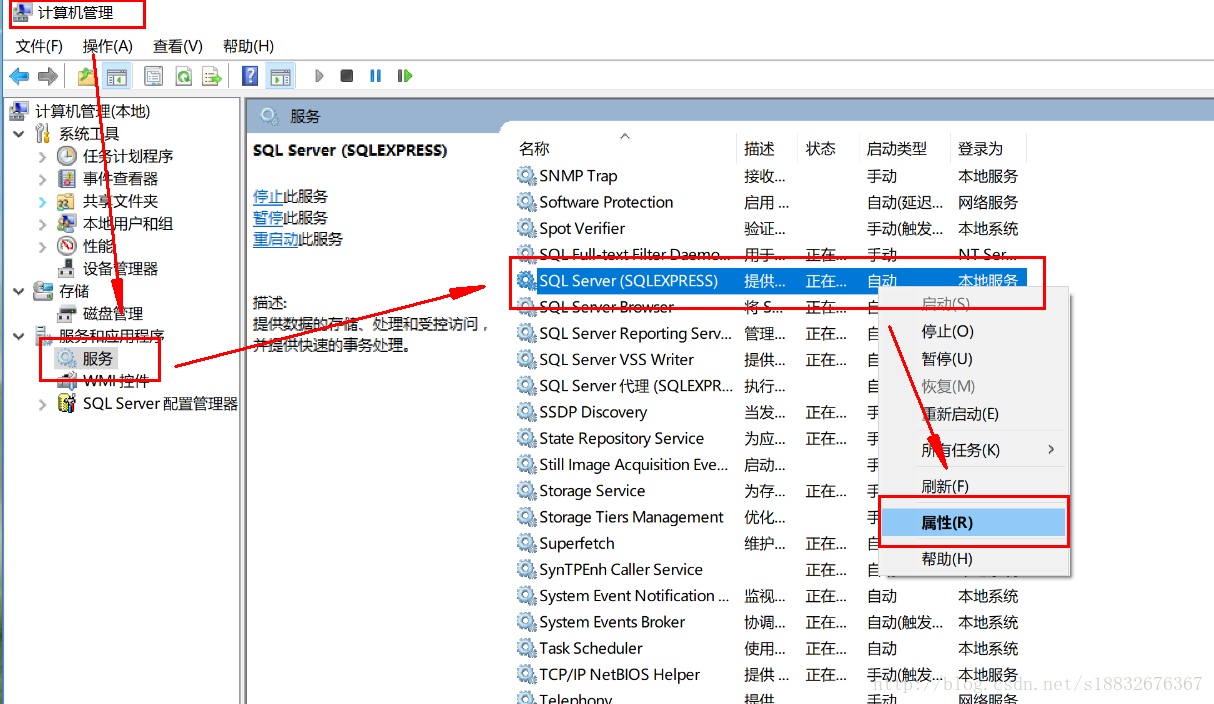This screenshot has height=704, width=1214.
Task: Collapse the 系统工具 tree node
Action: 19,133
